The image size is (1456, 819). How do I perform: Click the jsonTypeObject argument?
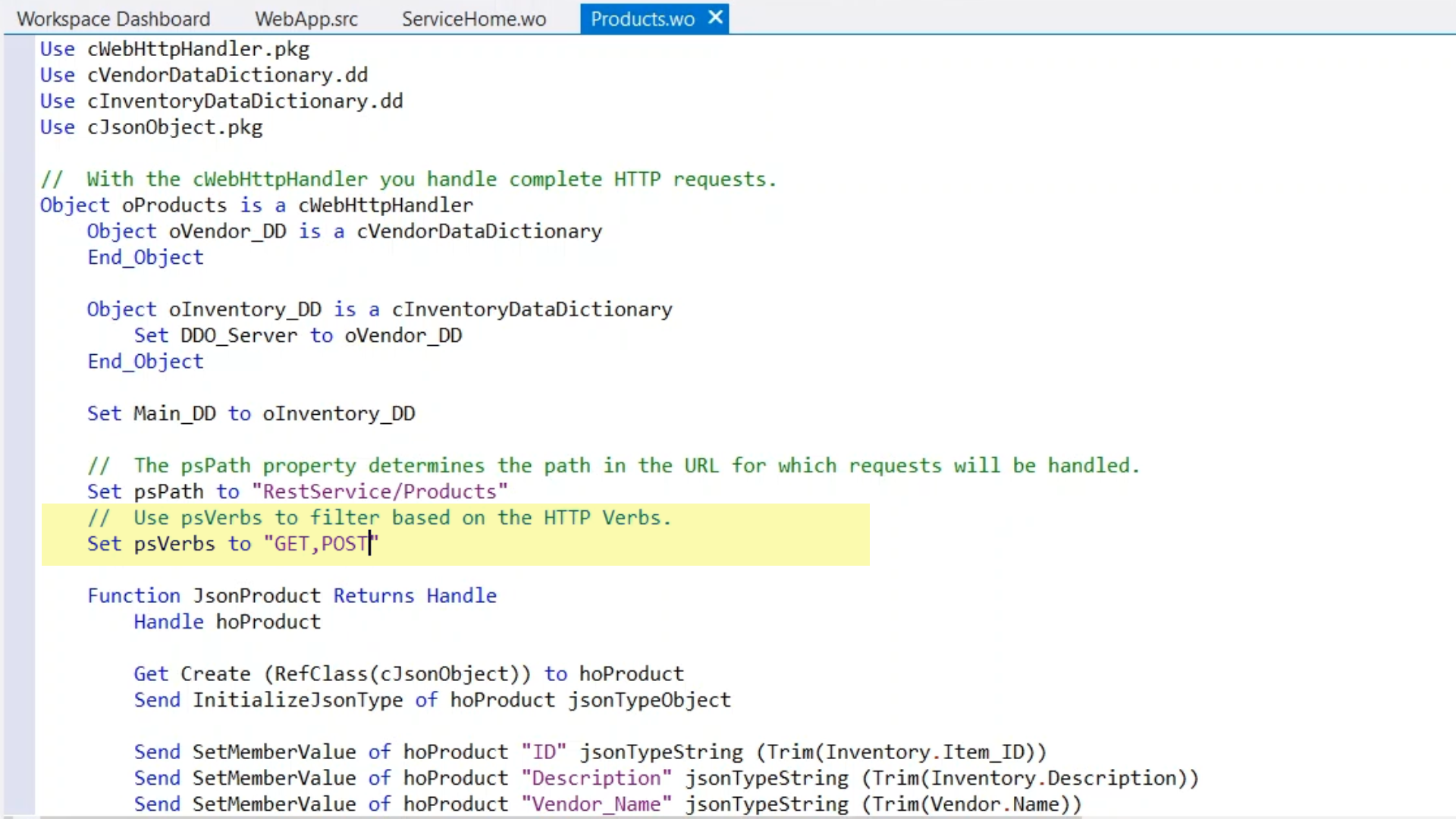click(649, 700)
